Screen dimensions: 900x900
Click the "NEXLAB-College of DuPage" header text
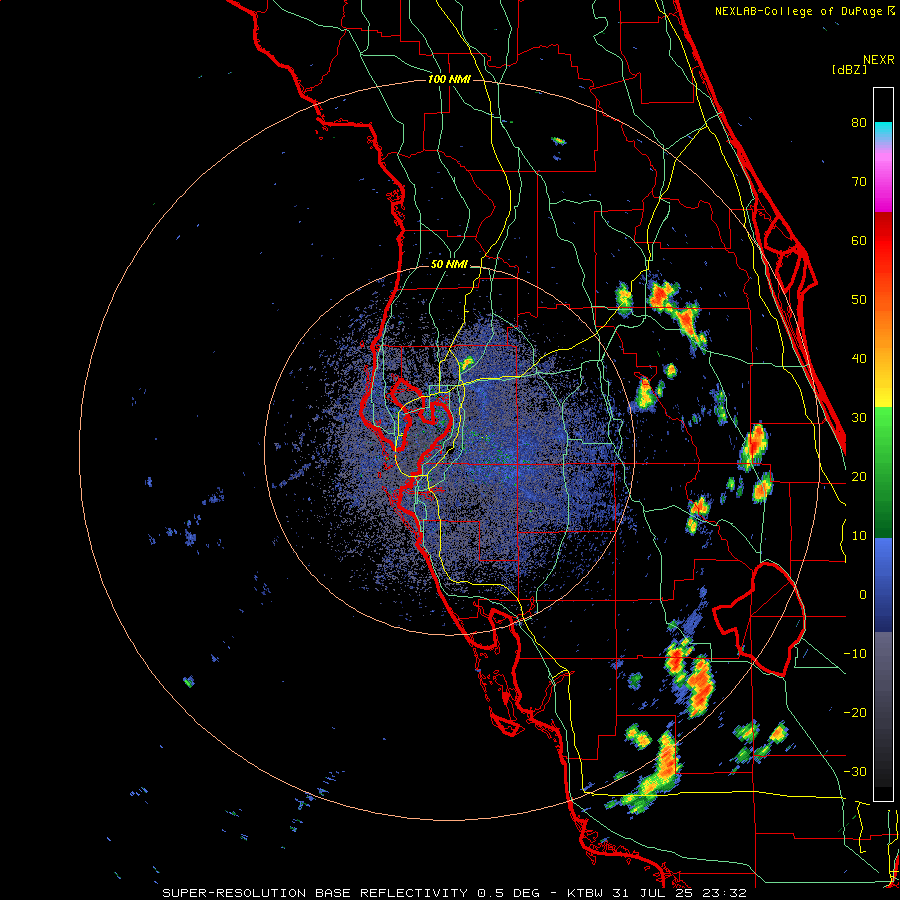pos(800,11)
